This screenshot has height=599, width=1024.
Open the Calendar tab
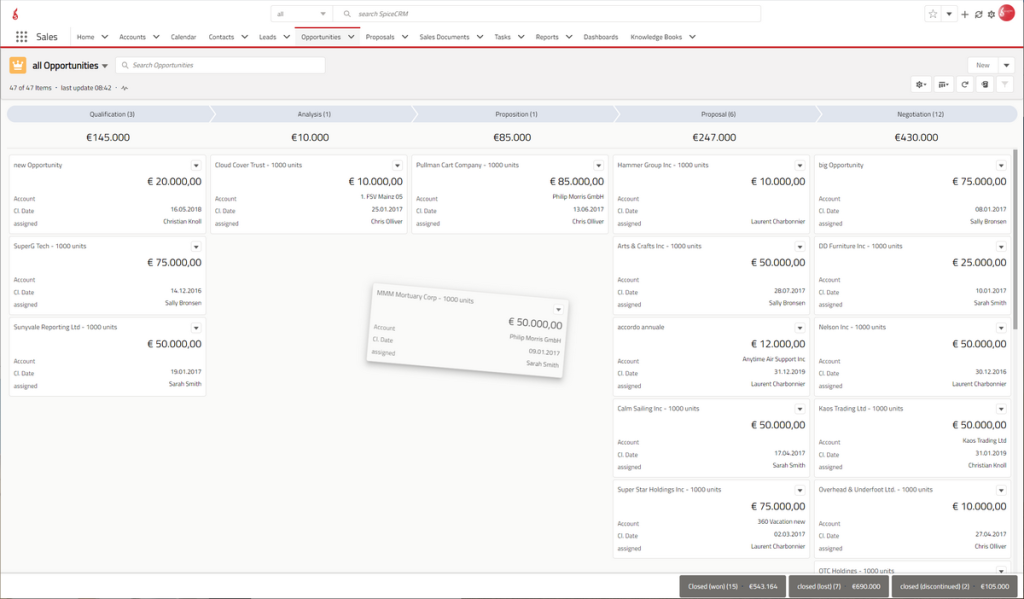[183, 37]
